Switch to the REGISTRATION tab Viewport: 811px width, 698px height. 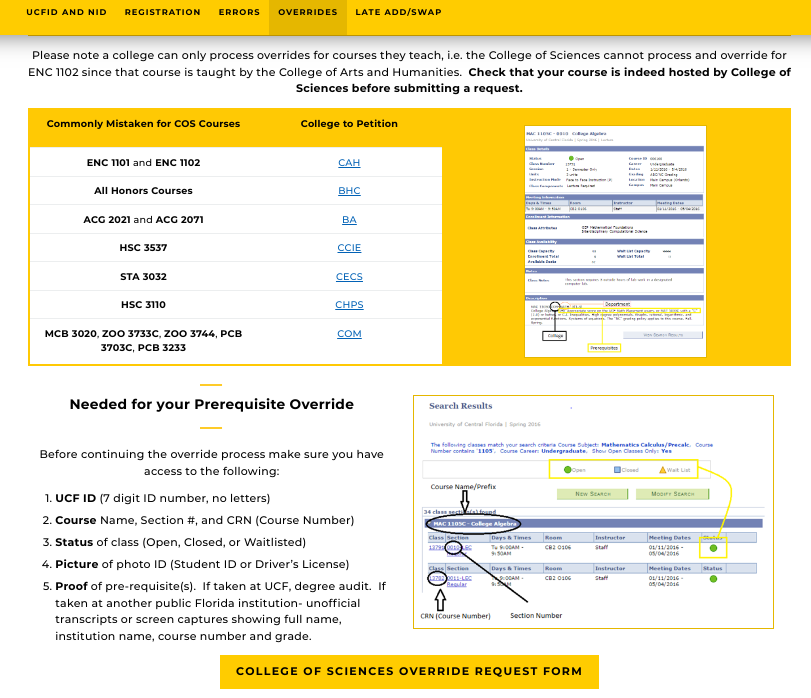tap(162, 12)
